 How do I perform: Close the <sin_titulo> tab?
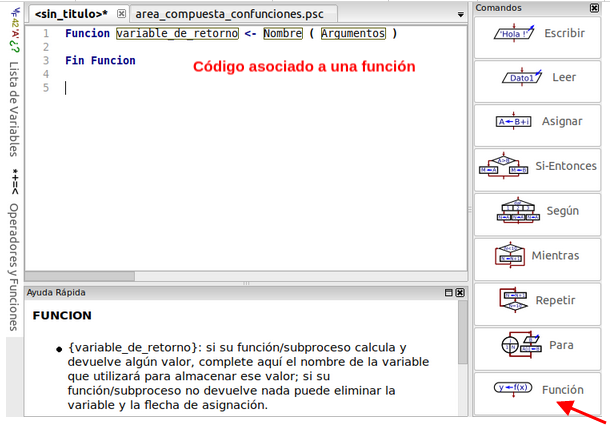[121, 14]
